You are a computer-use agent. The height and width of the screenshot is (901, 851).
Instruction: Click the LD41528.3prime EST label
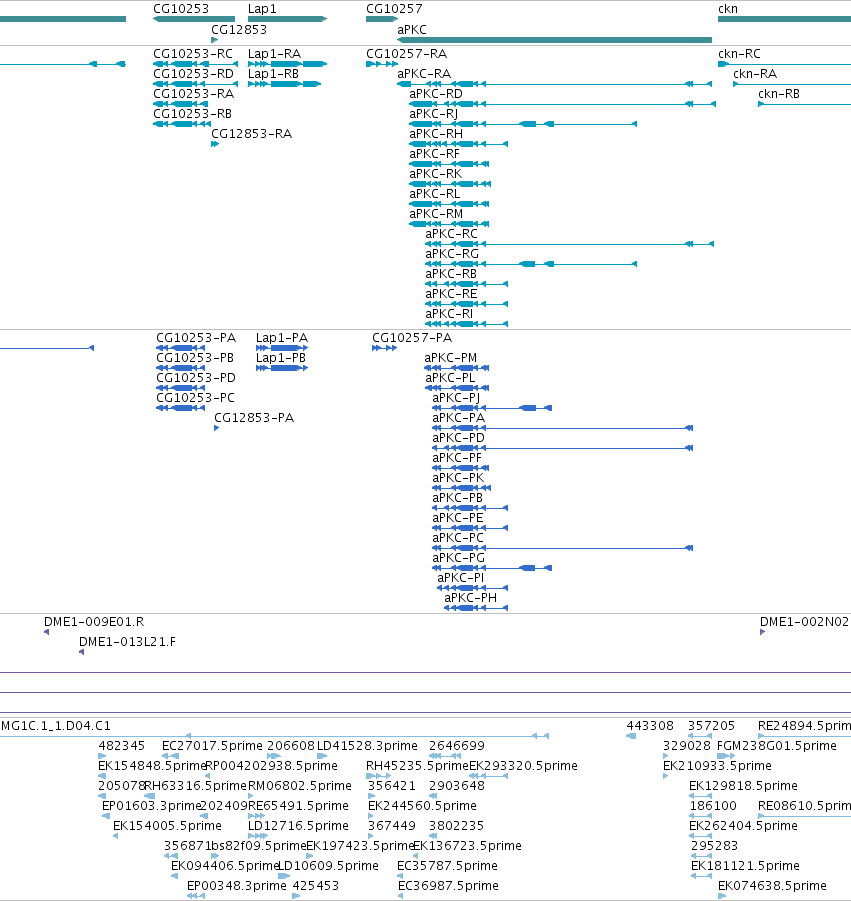367,745
